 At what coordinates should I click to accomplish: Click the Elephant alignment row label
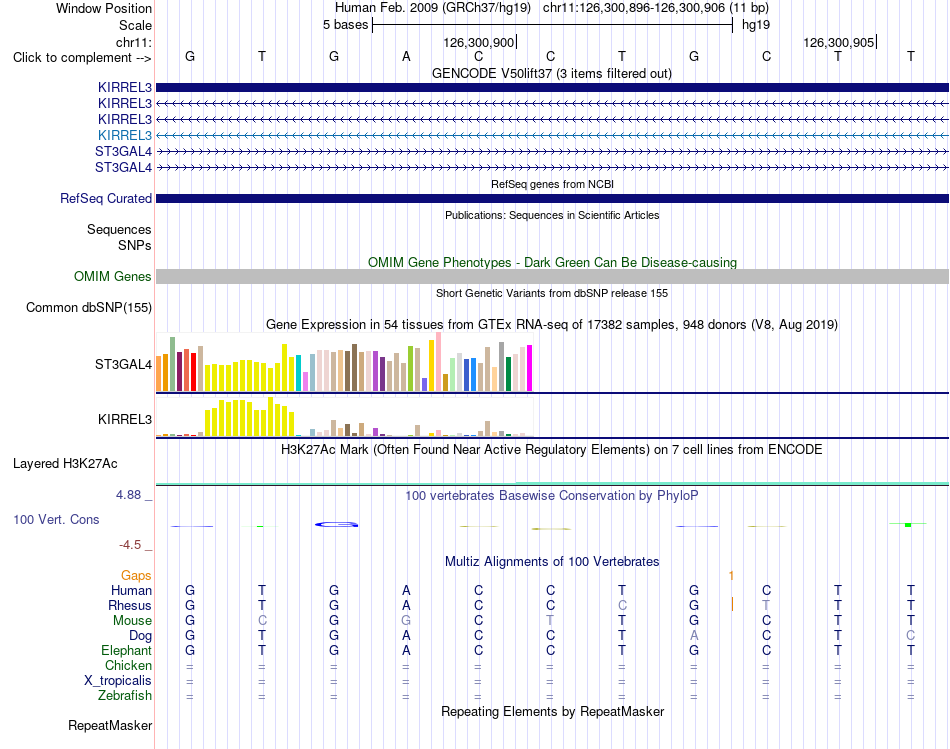coord(127,650)
